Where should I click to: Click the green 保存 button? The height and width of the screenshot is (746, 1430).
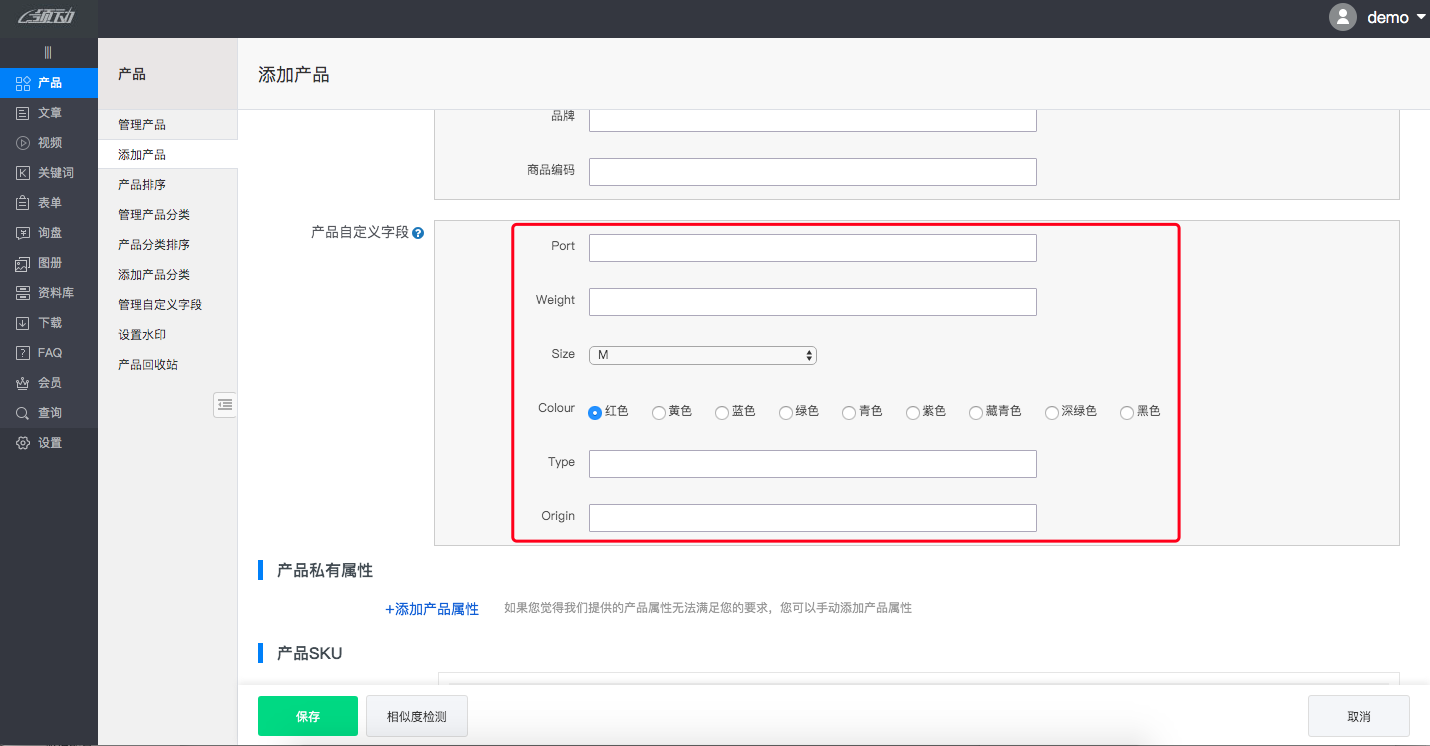[307, 716]
